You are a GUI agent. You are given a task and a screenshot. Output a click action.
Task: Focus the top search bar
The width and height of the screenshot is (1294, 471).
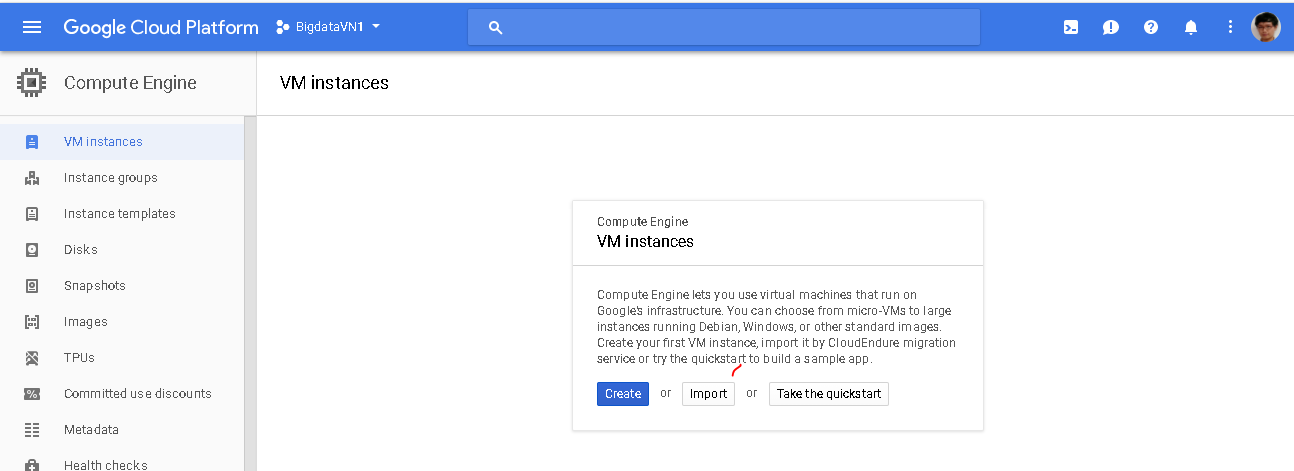[x=724, y=27]
